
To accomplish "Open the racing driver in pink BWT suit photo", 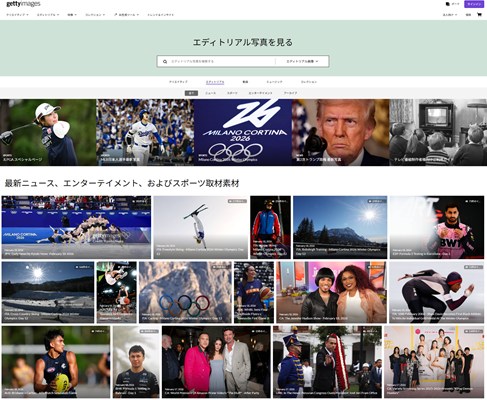I will coord(437,227).
